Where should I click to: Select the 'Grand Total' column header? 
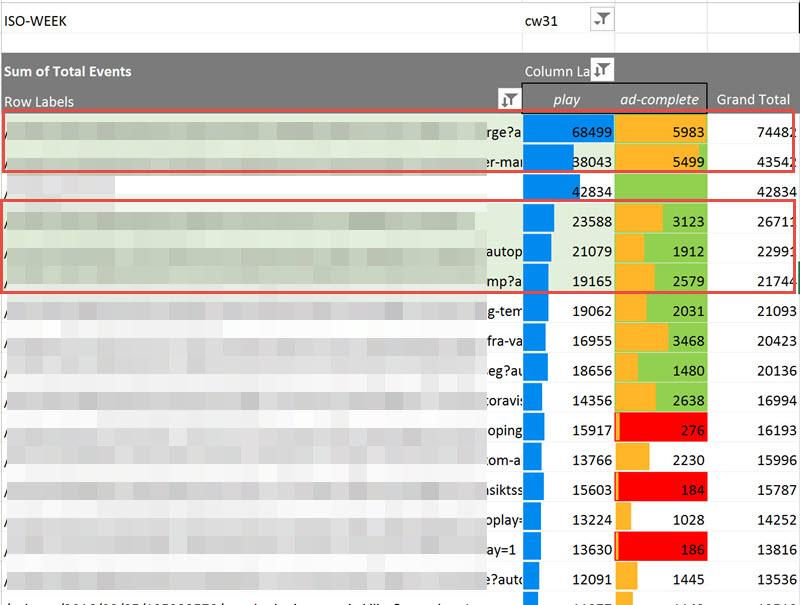753,100
